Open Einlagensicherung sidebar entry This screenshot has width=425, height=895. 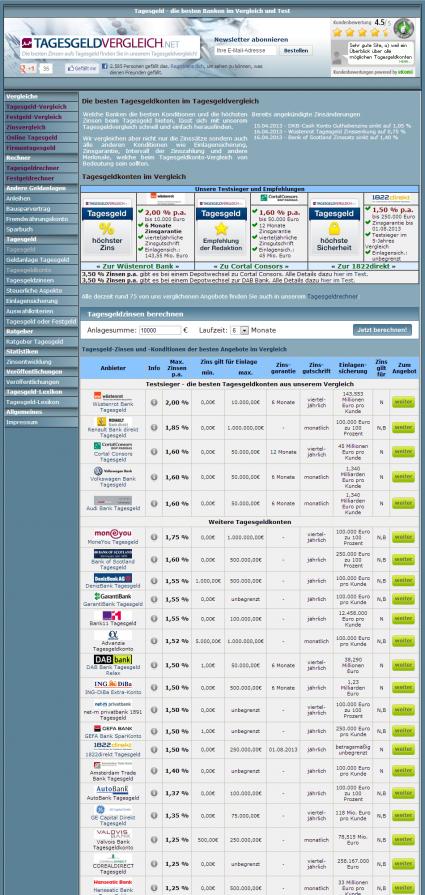click(32, 301)
